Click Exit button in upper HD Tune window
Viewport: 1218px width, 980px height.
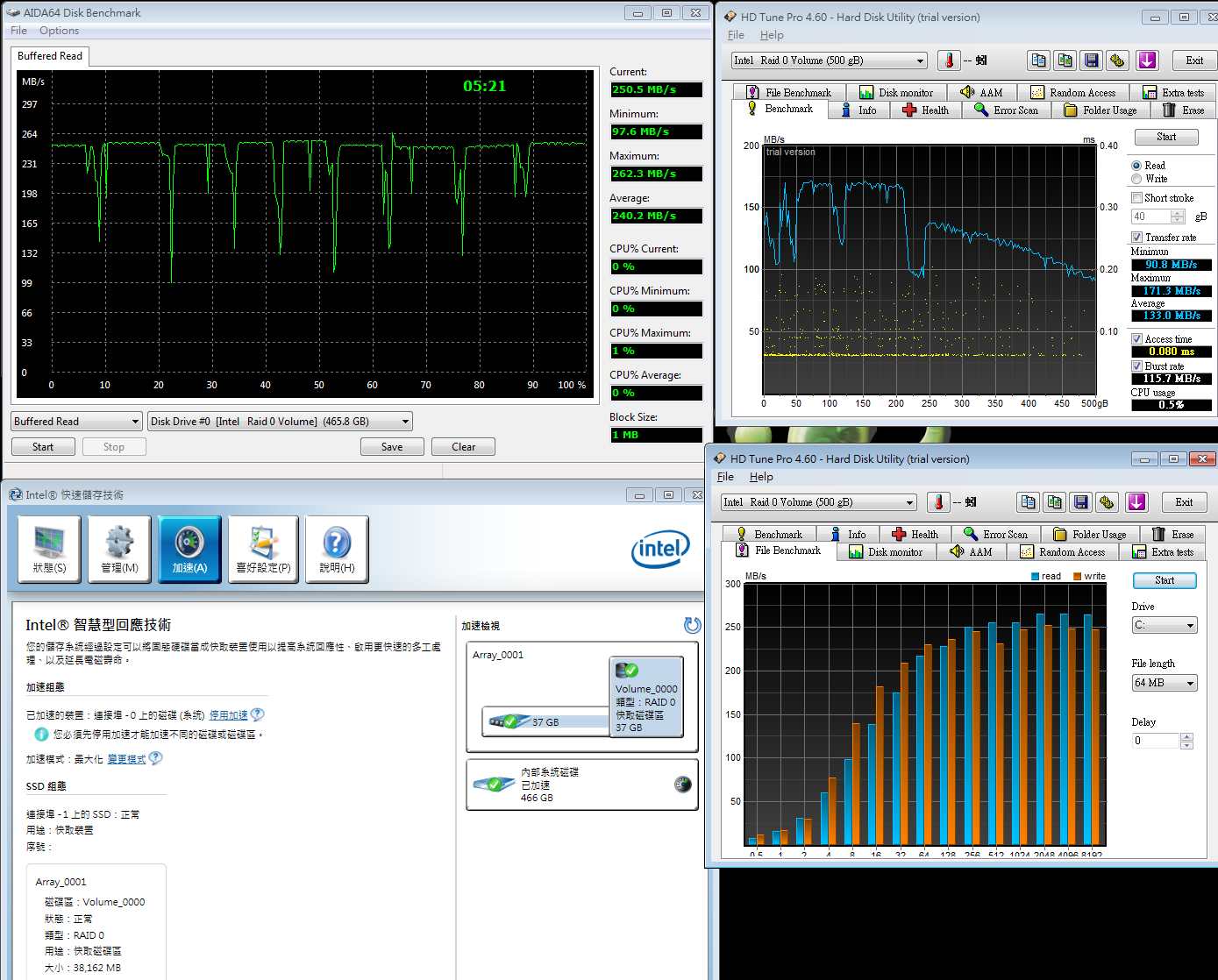[1194, 60]
